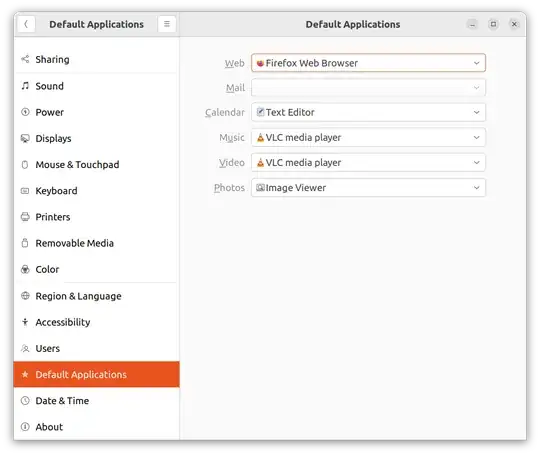Image resolution: width=540 pixels, height=455 pixels.
Task: Open the Displays settings panel
Action: 96,138
